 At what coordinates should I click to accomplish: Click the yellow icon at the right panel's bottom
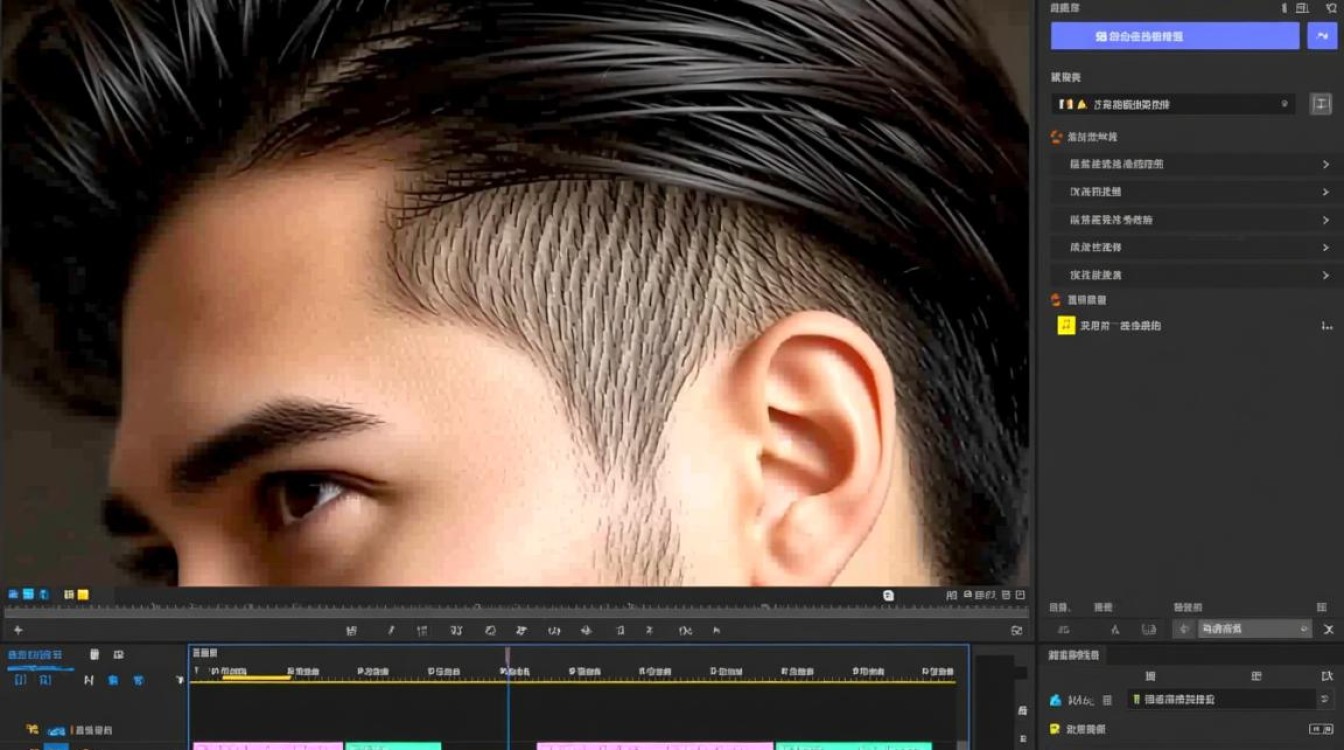tap(1055, 730)
